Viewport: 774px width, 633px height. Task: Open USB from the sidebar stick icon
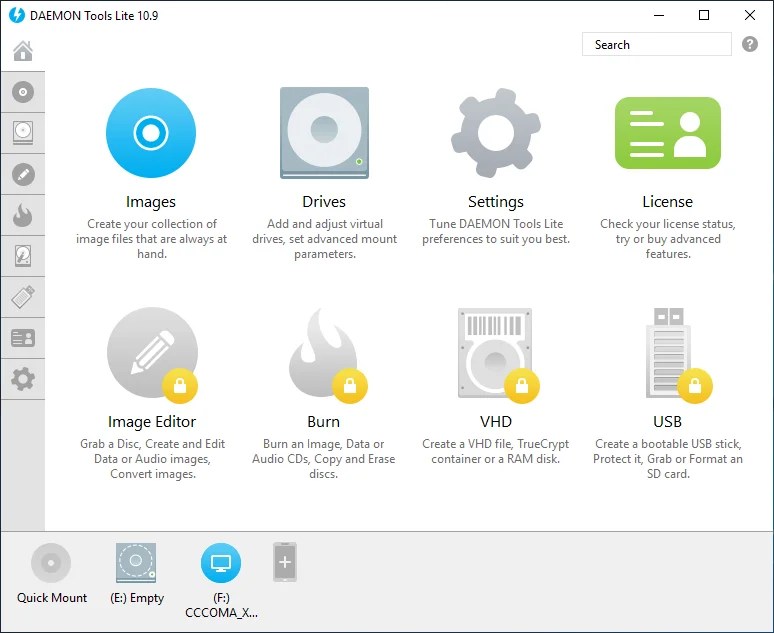(23, 297)
